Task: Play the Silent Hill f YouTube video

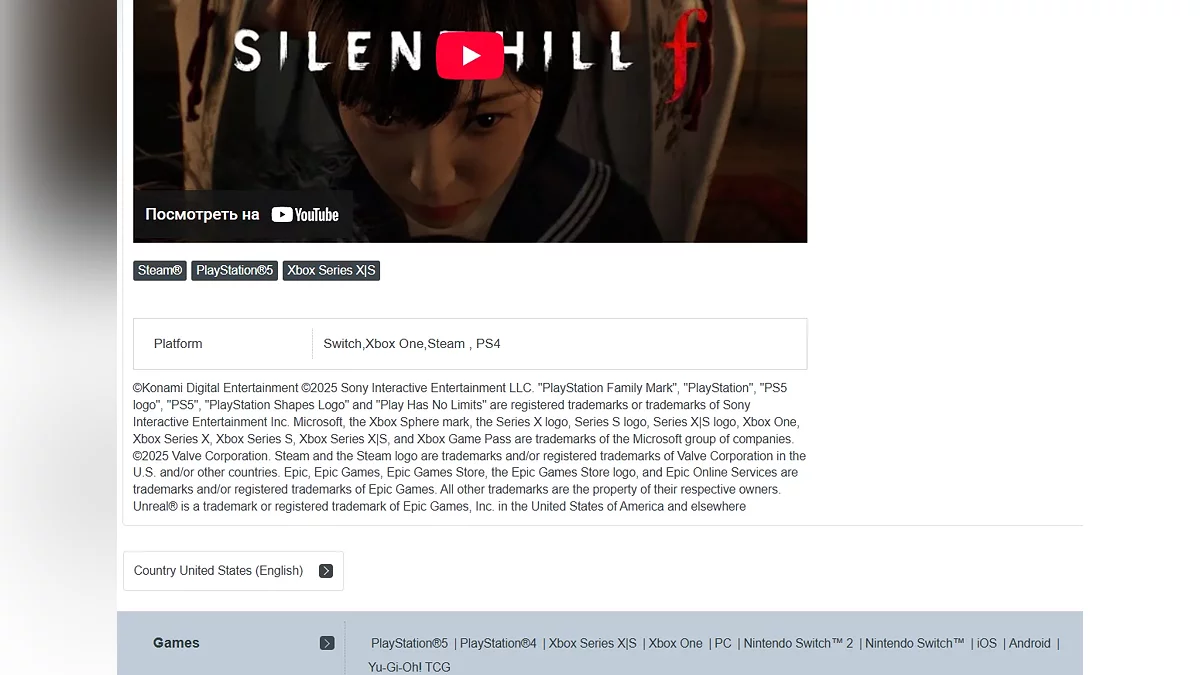Action: pyautogui.click(x=470, y=55)
